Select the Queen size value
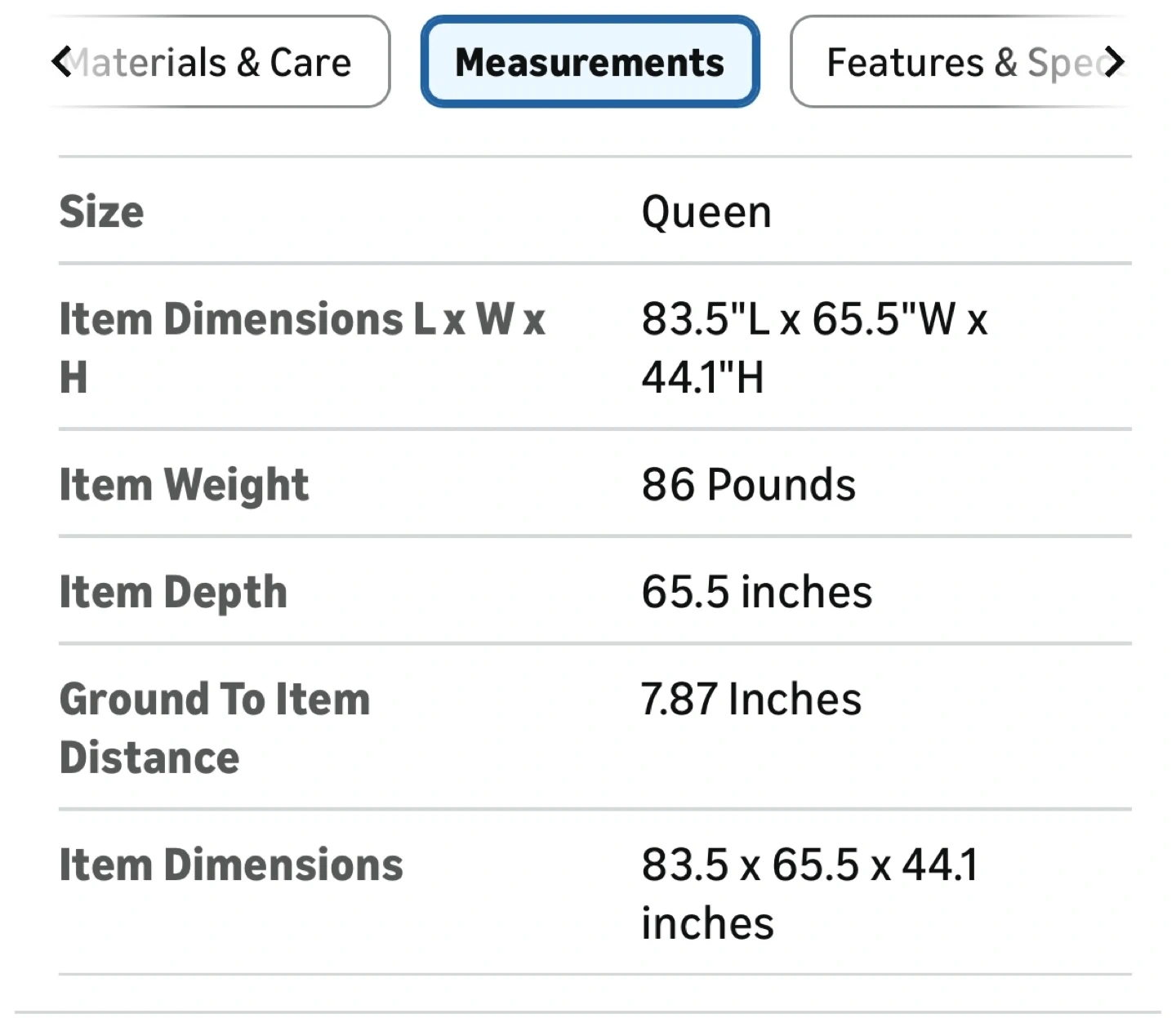The image size is (1176, 1018). tap(706, 212)
